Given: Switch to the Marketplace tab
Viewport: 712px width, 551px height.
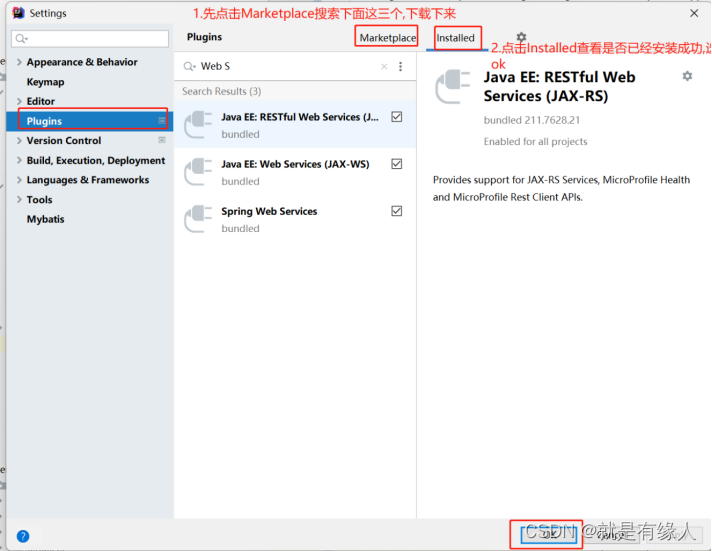Looking at the screenshot, I should pyautogui.click(x=387, y=38).
